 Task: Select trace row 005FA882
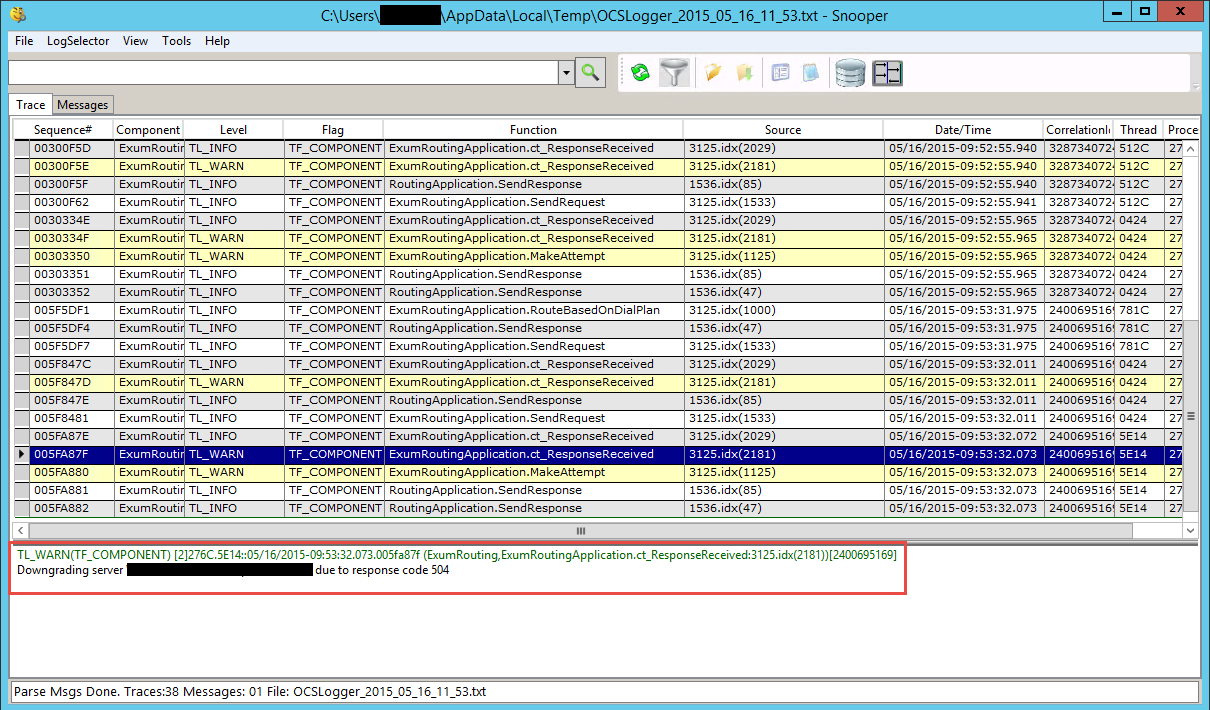[597, 508]
